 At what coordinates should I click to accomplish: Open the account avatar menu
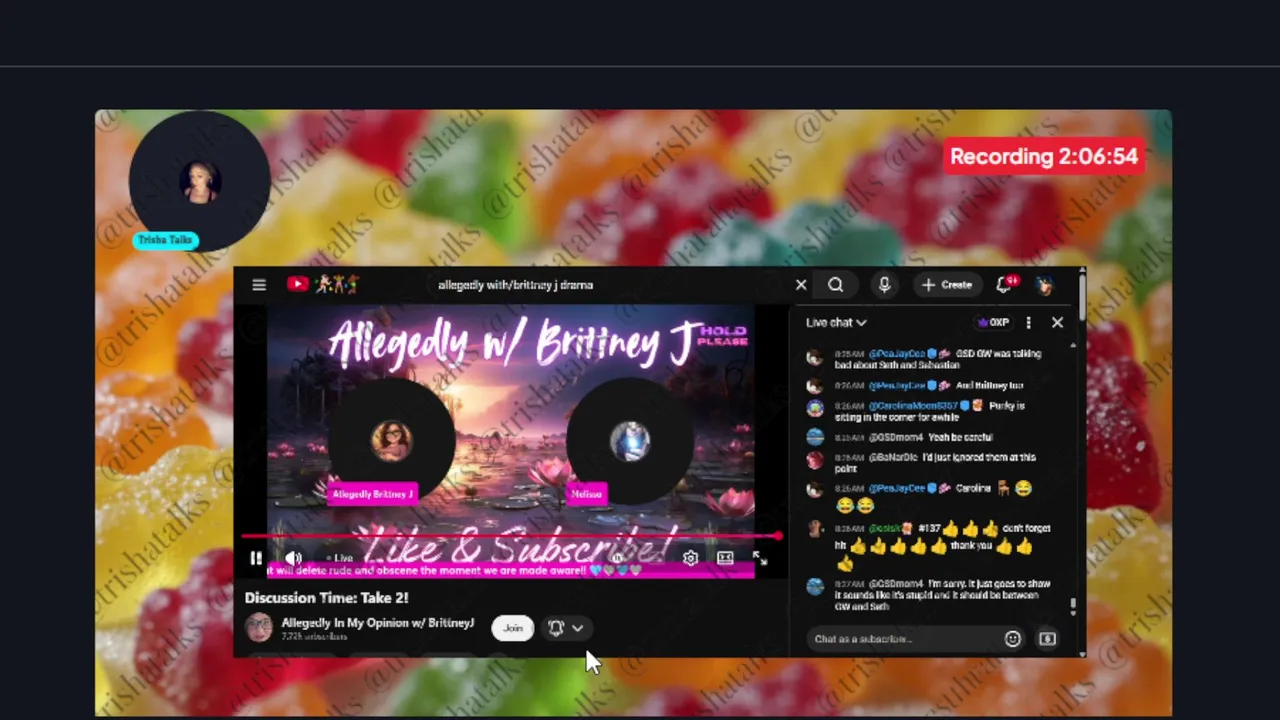pyautogui.click(x=1044, y=285)
